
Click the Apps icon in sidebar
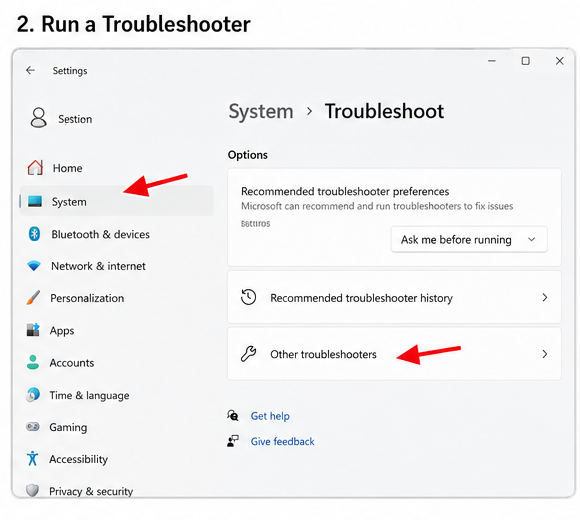[33, 330]
